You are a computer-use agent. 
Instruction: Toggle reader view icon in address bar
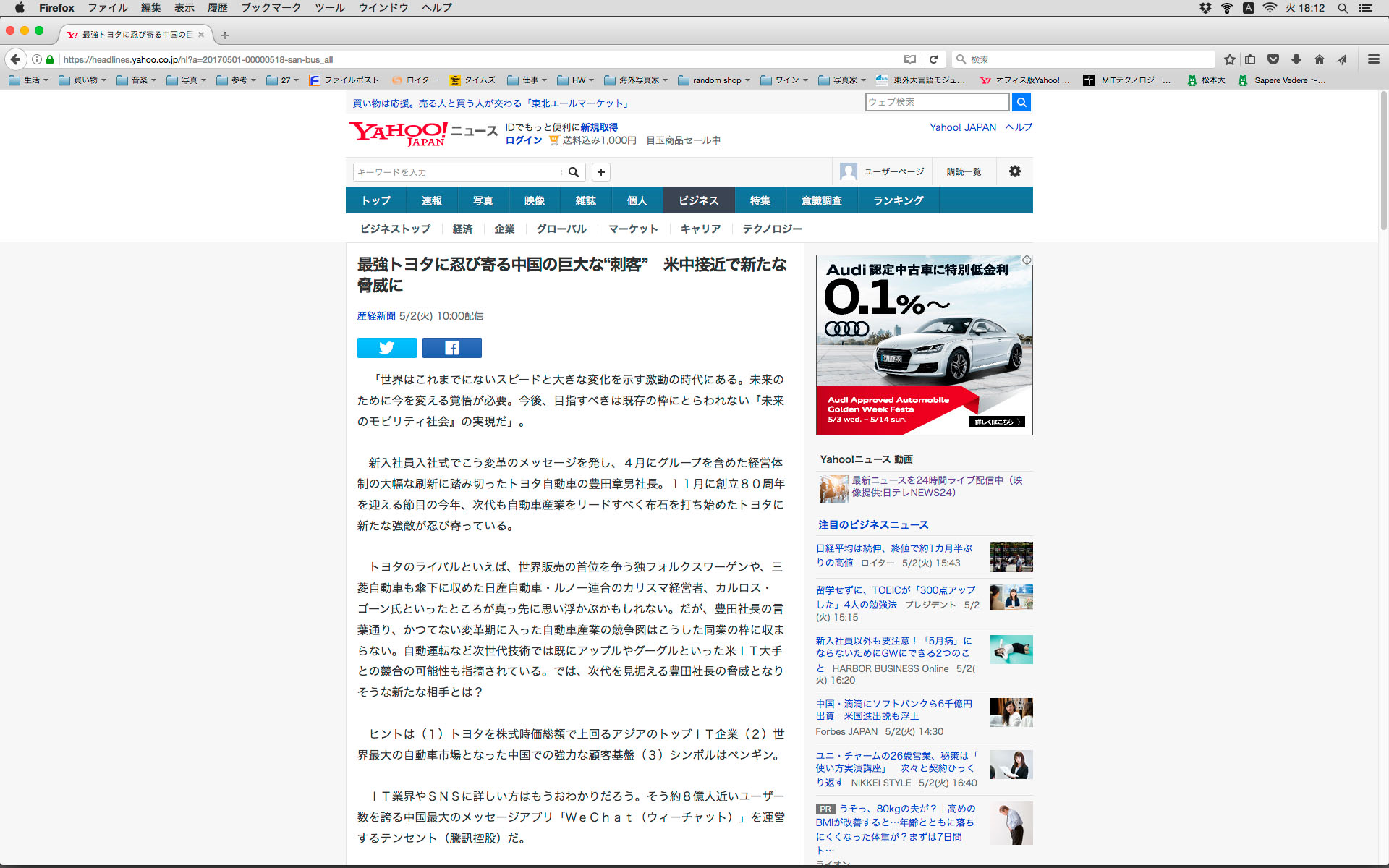point(909,59)
